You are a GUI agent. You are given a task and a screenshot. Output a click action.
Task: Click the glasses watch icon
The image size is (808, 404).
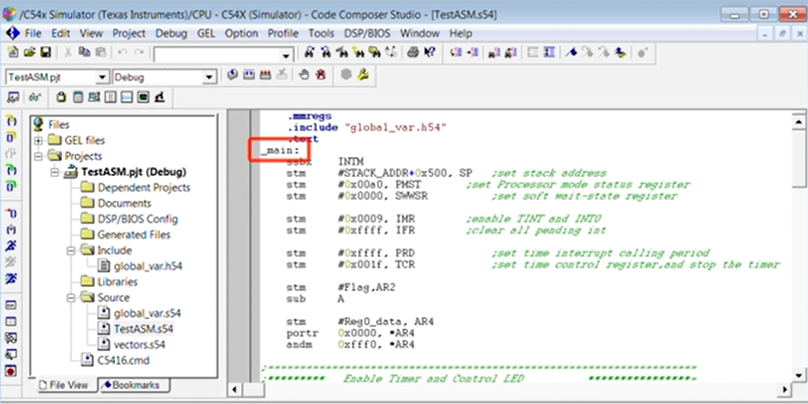coord(35,97)
